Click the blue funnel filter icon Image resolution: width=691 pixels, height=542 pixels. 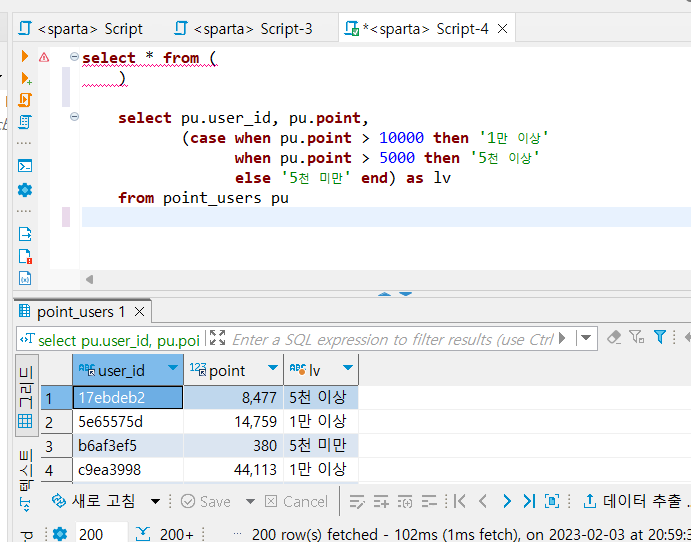660,338
